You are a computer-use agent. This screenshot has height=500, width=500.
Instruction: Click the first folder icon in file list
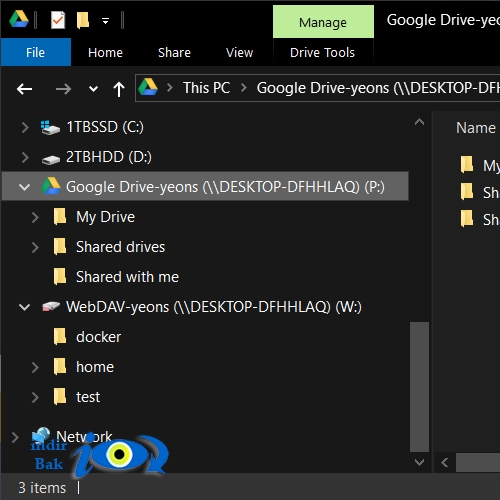[467, 165]
